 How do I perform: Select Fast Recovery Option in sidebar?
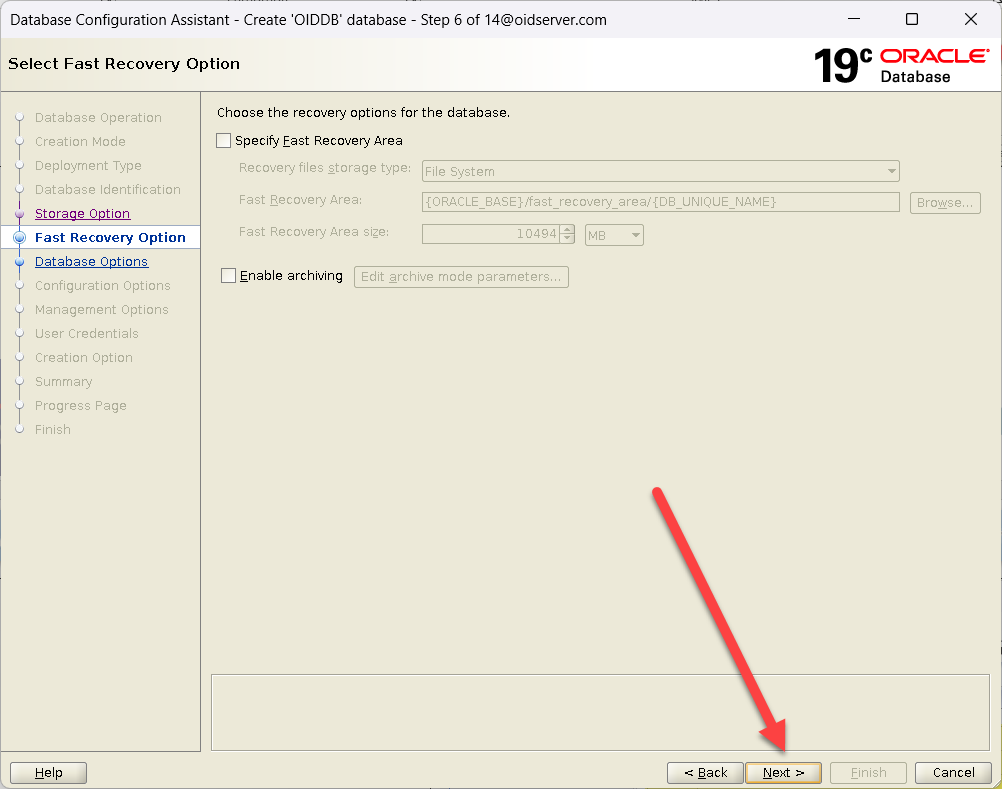click(x=110, y=238)
